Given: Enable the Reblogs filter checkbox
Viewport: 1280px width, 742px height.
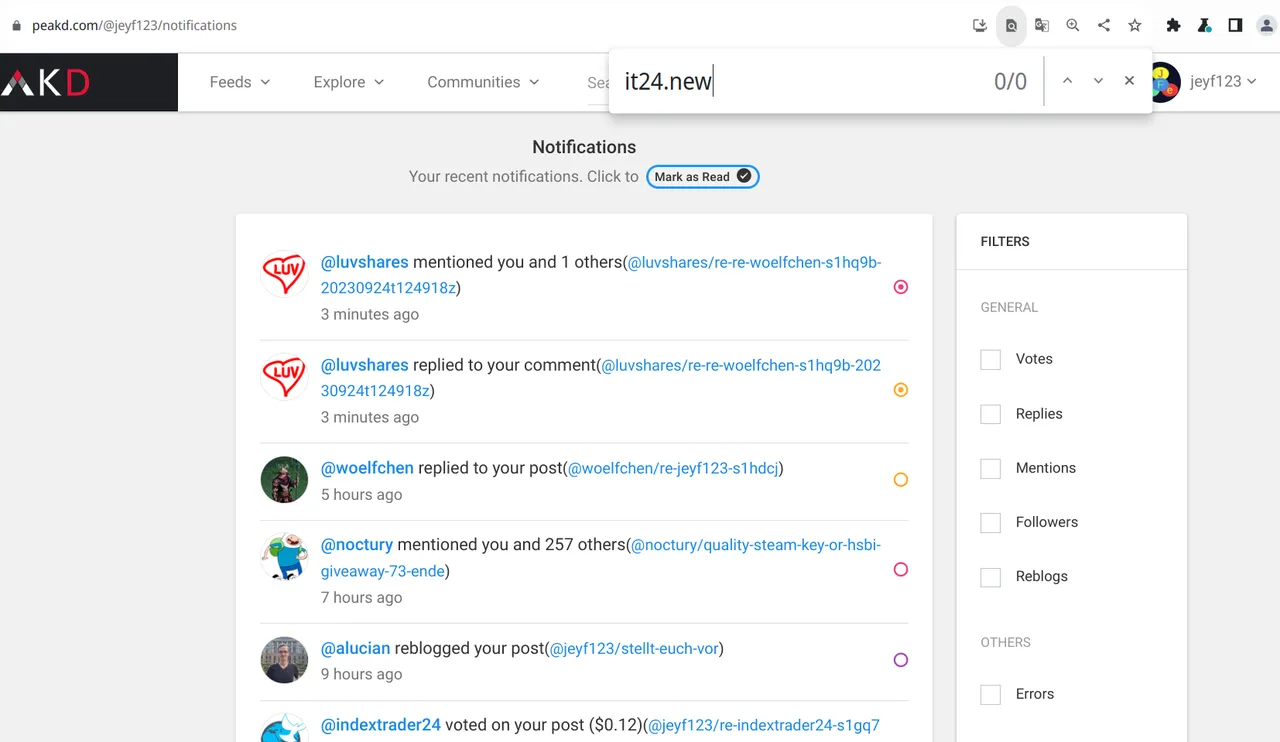Looking at the screenshot, I should coord(991,577).
